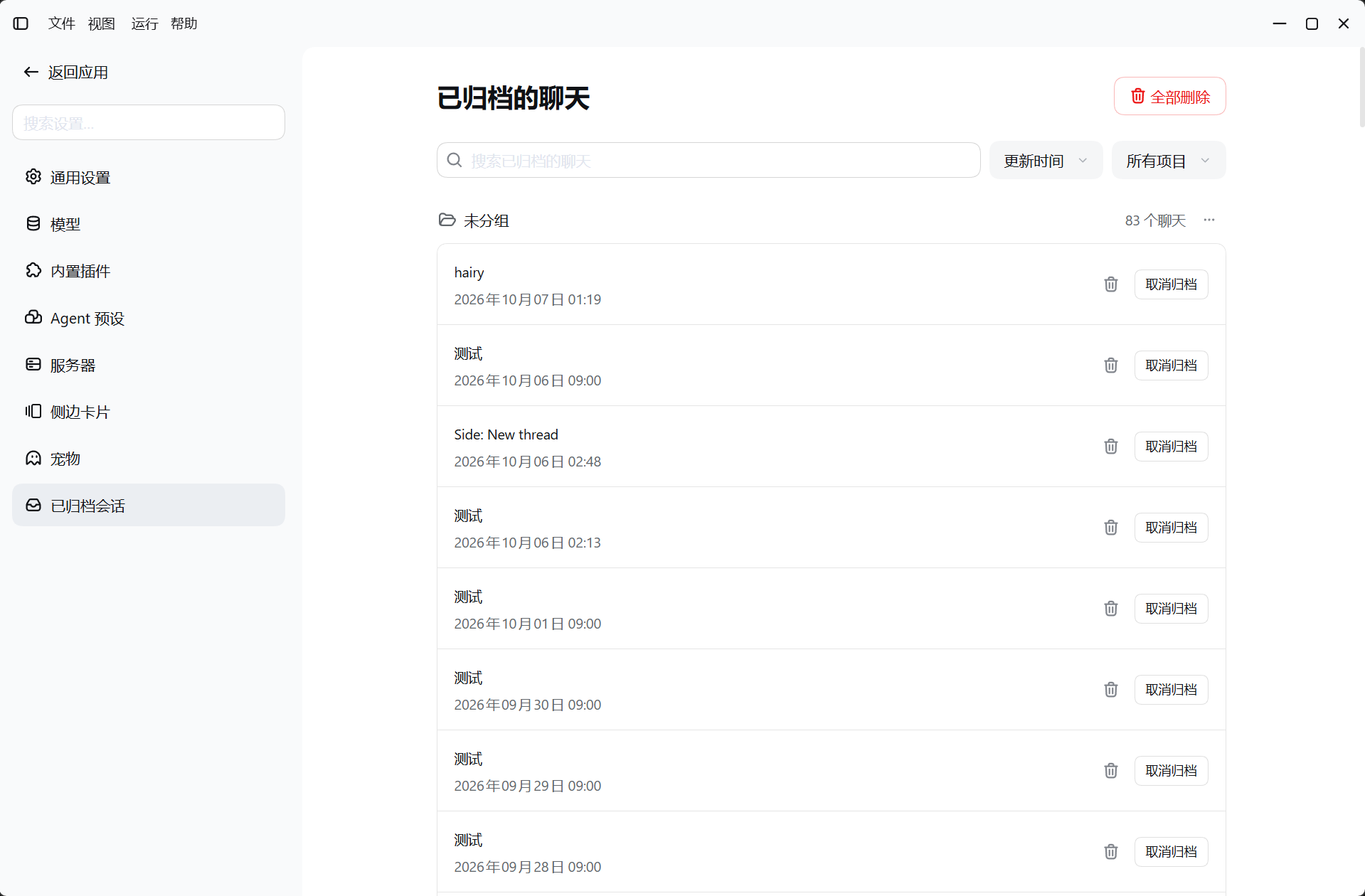Open the Agent 预设 settings page

(149, 318)
